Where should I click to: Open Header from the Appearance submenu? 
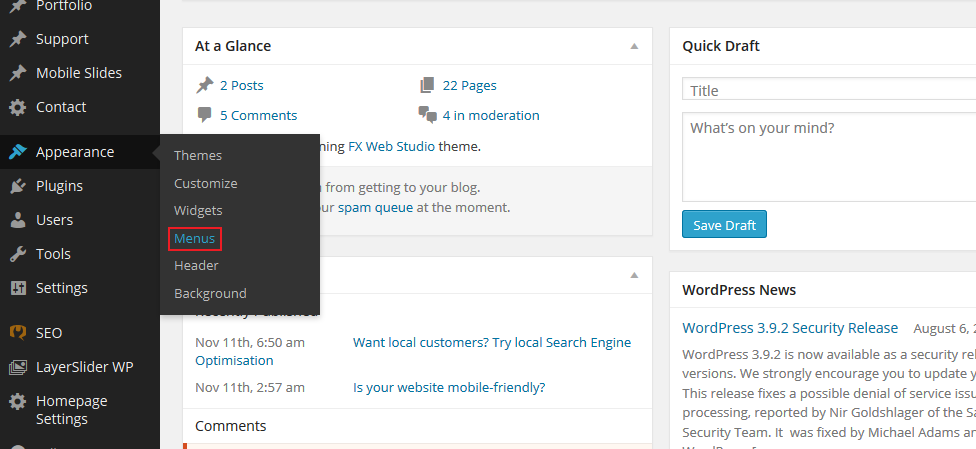coord(196,265)
